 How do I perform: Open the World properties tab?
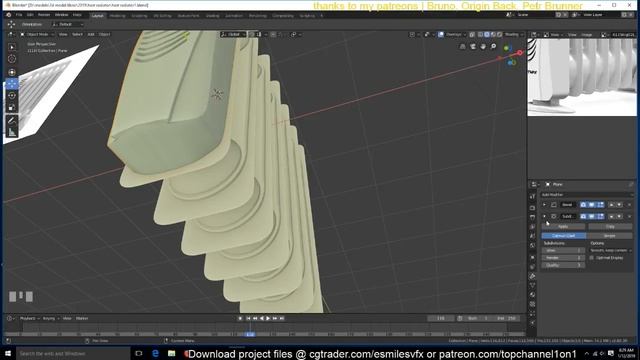(532, 246)
